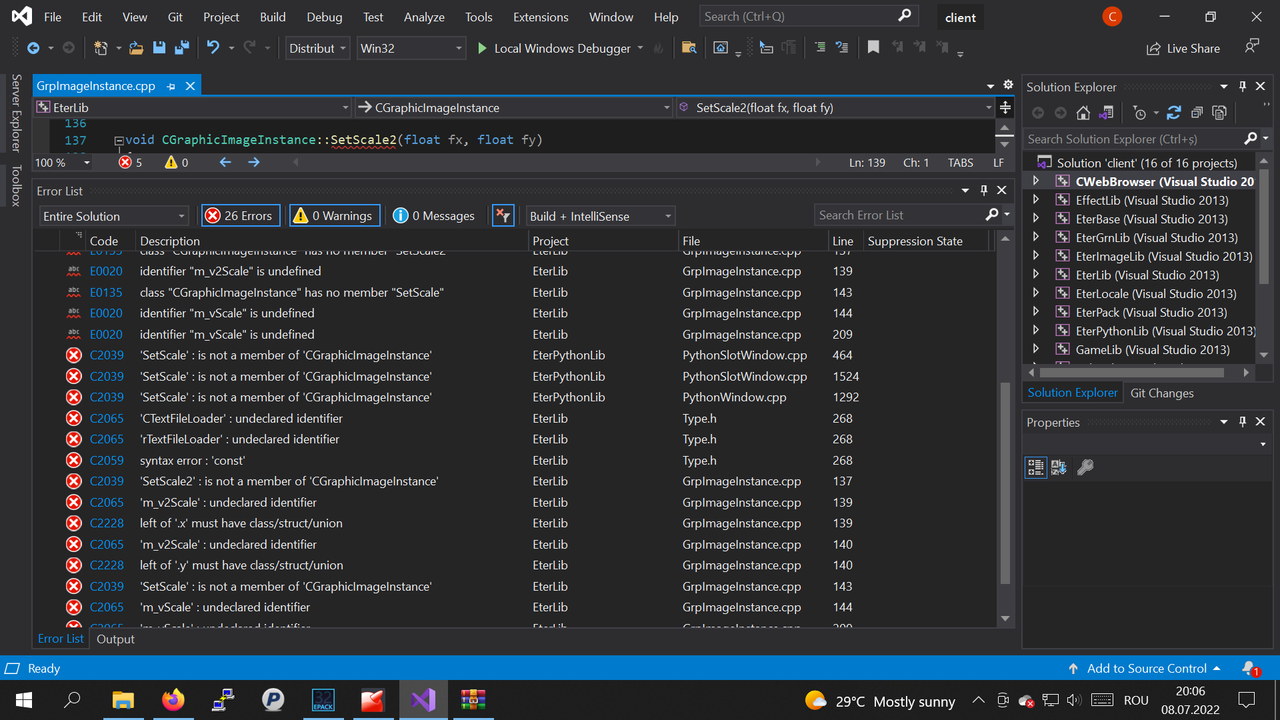The width and height of the screenshot is (1280, 720).
Task: Save the current file with the single-disk icon
Action: tap(158, 48)
